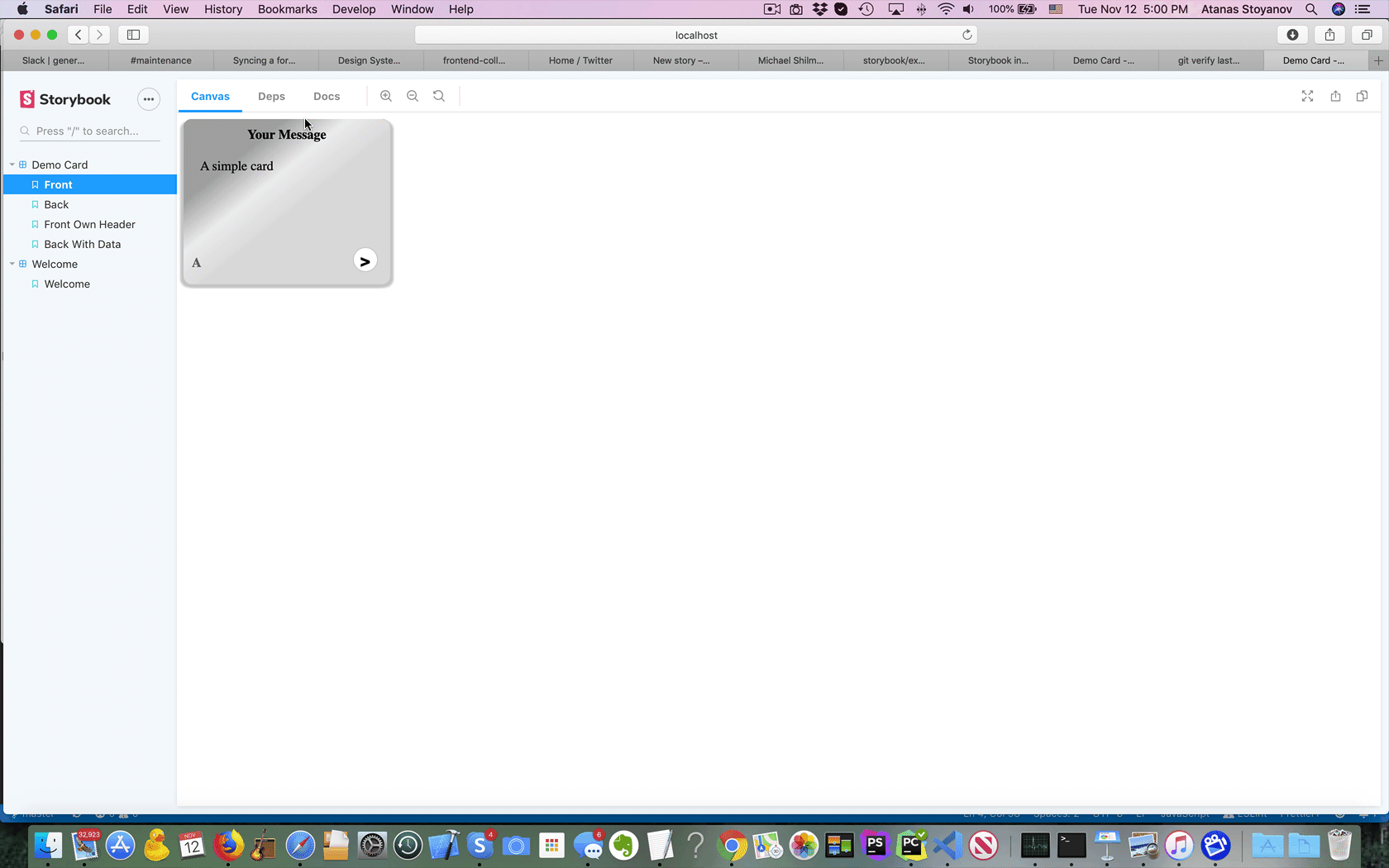This screenshot has width=1389, height=868.
Task: Expand the Safari tab overview button
Action: pos(1366,35)
